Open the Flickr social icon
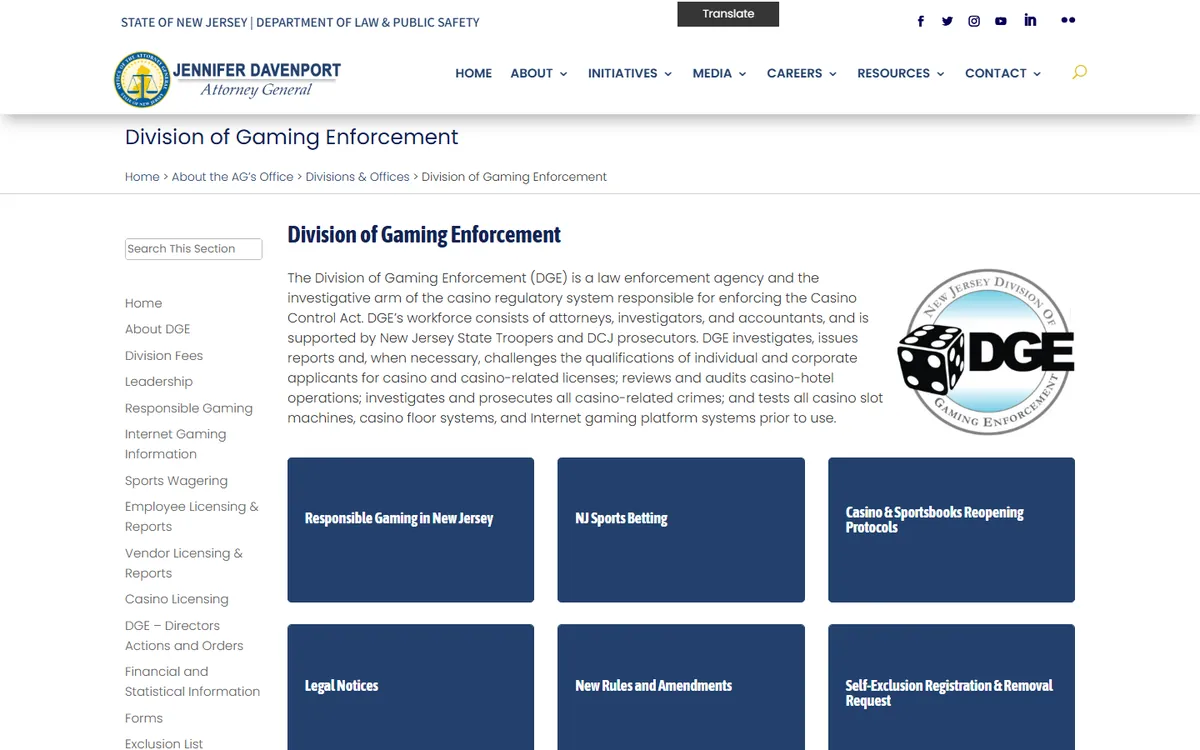The width and height of the screenshot is (1200, 750). [1068, 20]
